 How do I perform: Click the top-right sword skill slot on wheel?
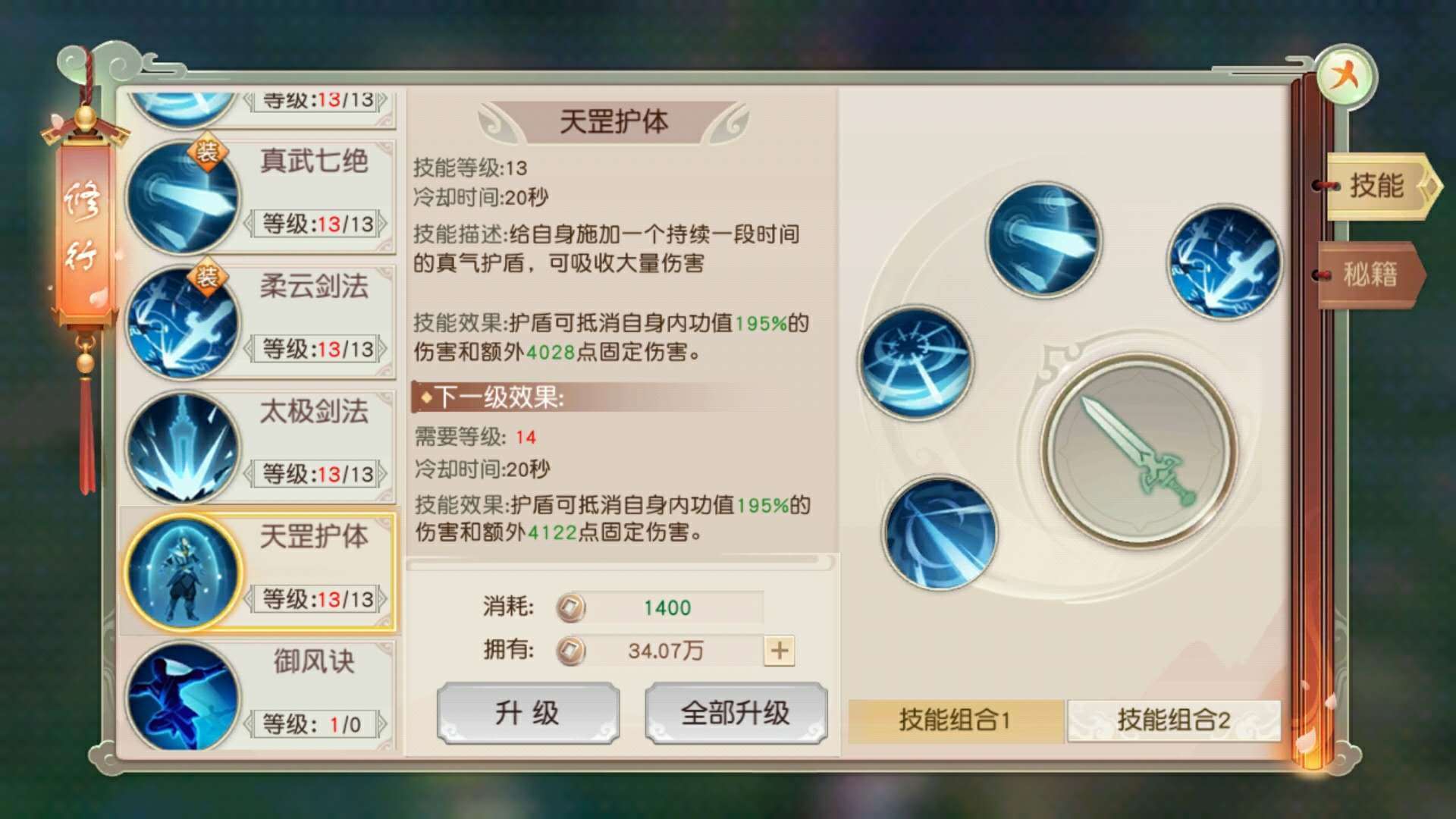[1223, 262]
